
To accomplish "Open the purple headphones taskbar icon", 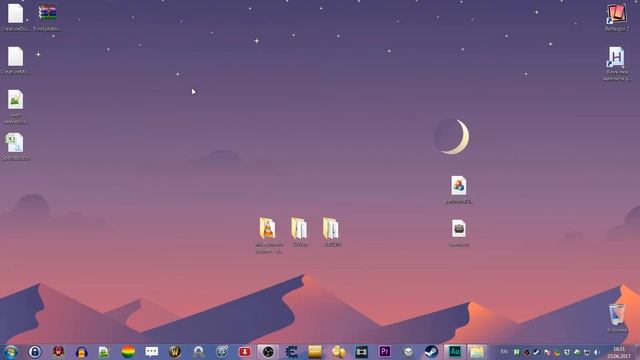I will click(x=82, y=352).
